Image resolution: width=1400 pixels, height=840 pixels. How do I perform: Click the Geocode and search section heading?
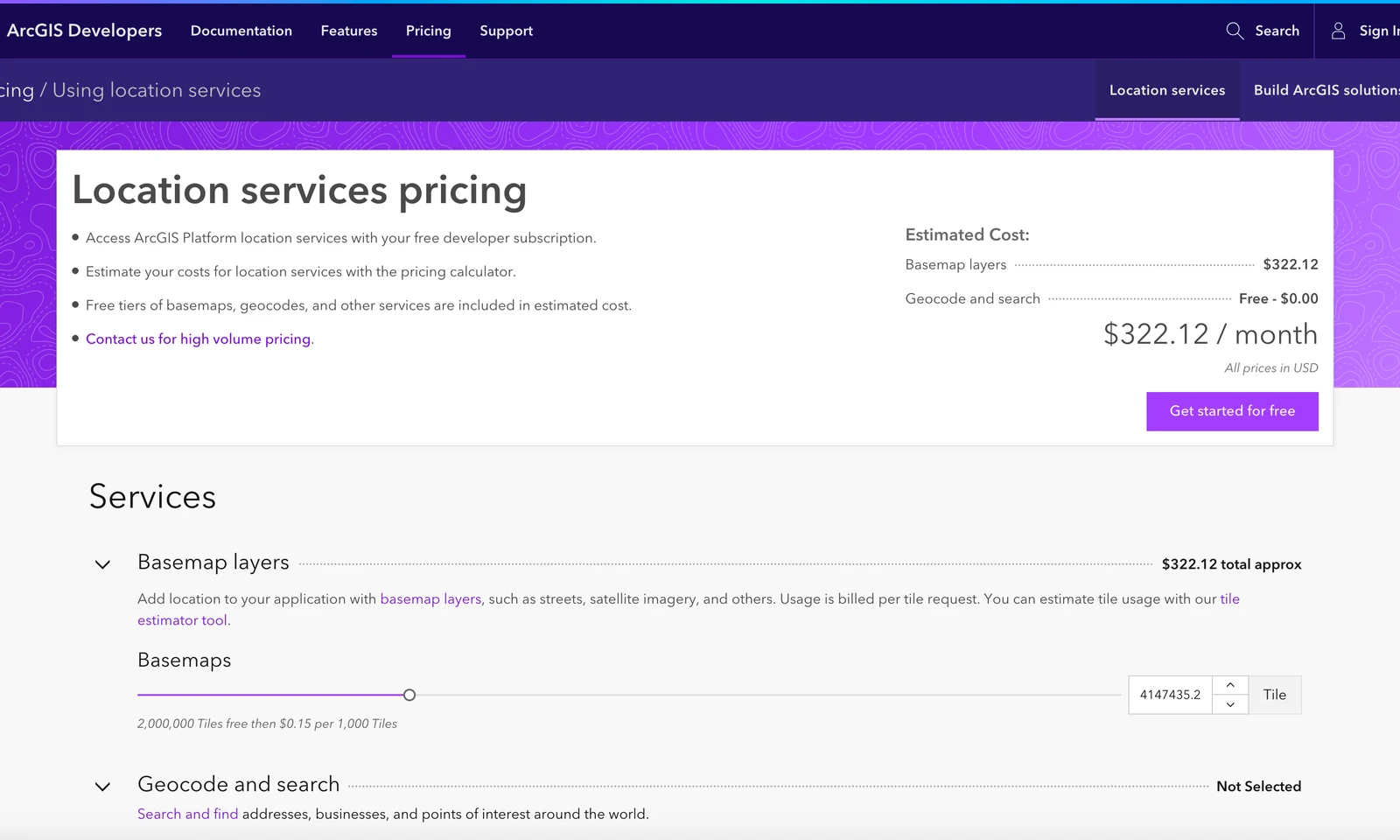coord(238,784)
